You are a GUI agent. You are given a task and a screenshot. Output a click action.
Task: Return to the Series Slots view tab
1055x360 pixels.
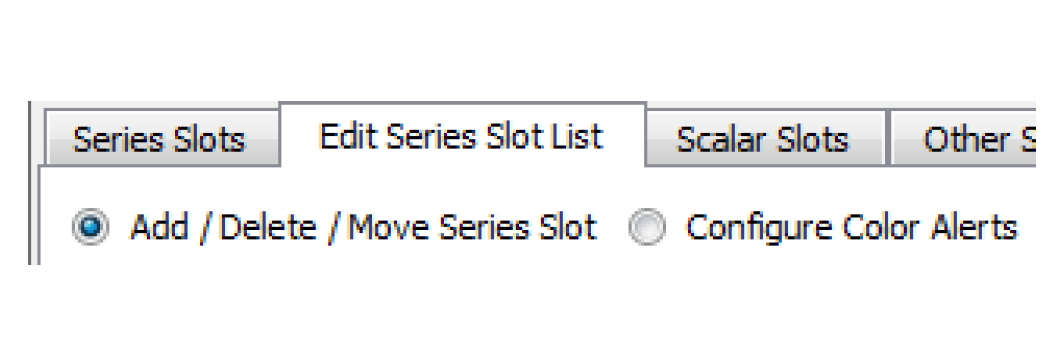161,139
